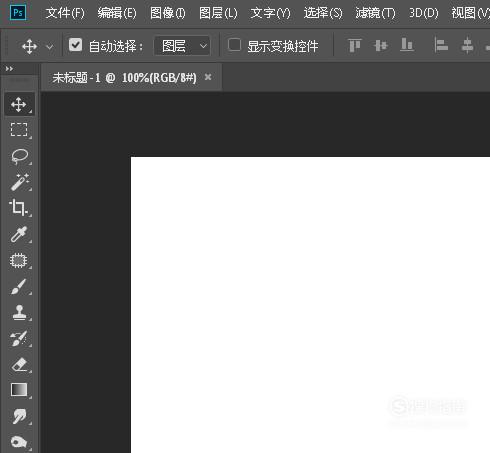Click the align top edges button
490x453 pixels.
354,45
